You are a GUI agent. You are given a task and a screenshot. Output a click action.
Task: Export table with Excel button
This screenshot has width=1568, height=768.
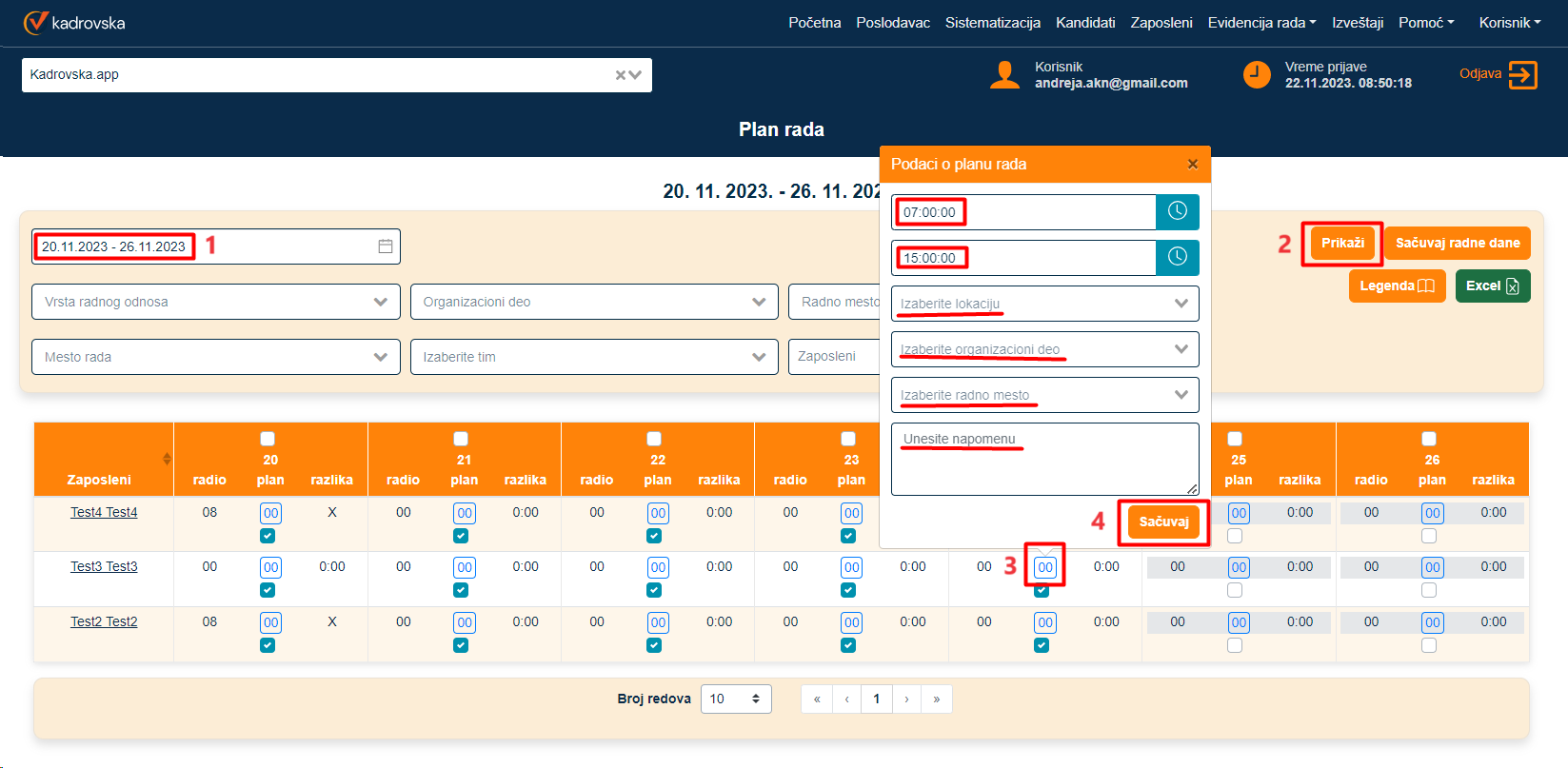click(1492, 286)
